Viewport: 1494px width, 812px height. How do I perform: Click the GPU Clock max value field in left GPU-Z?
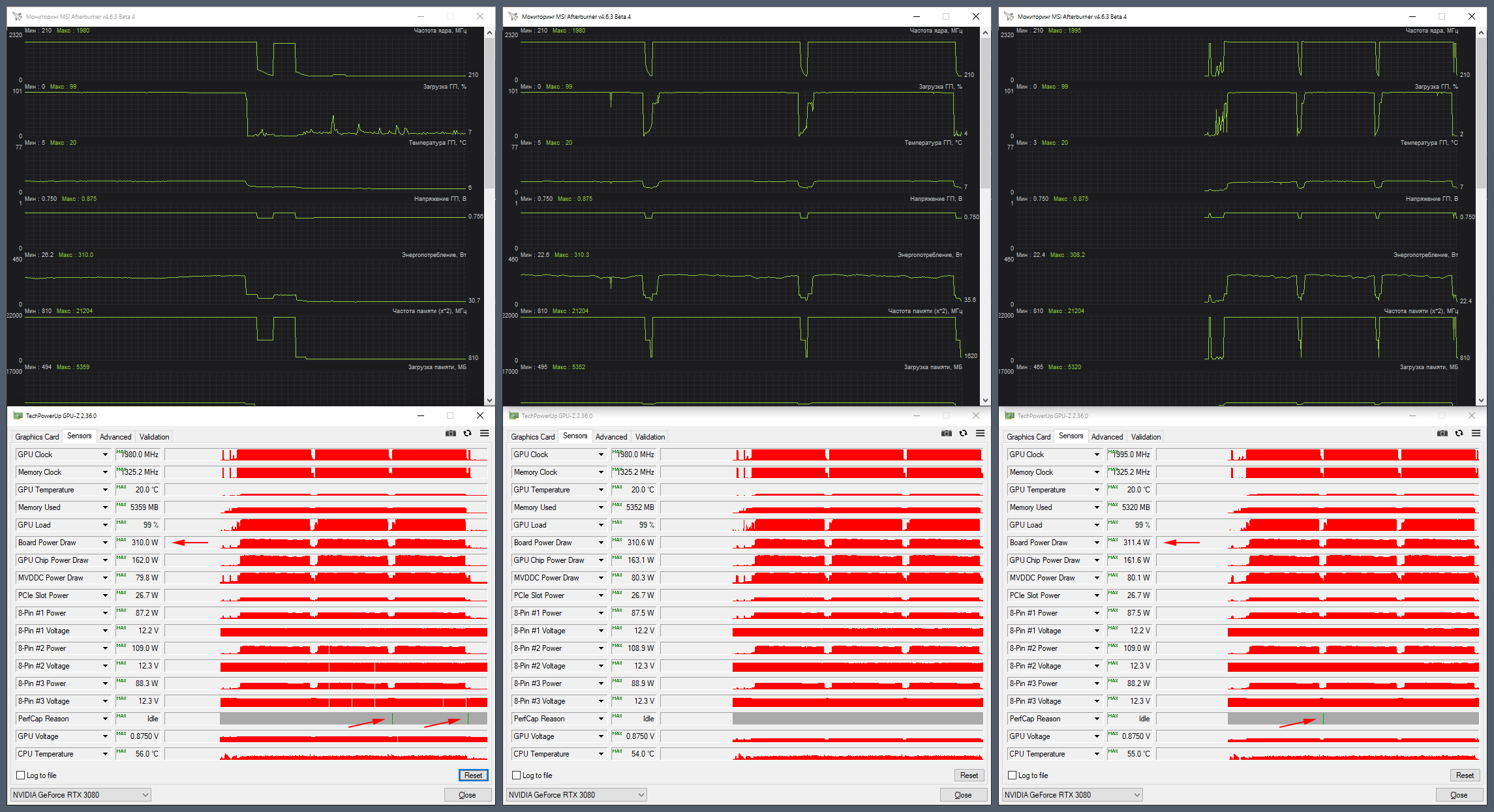138,455
